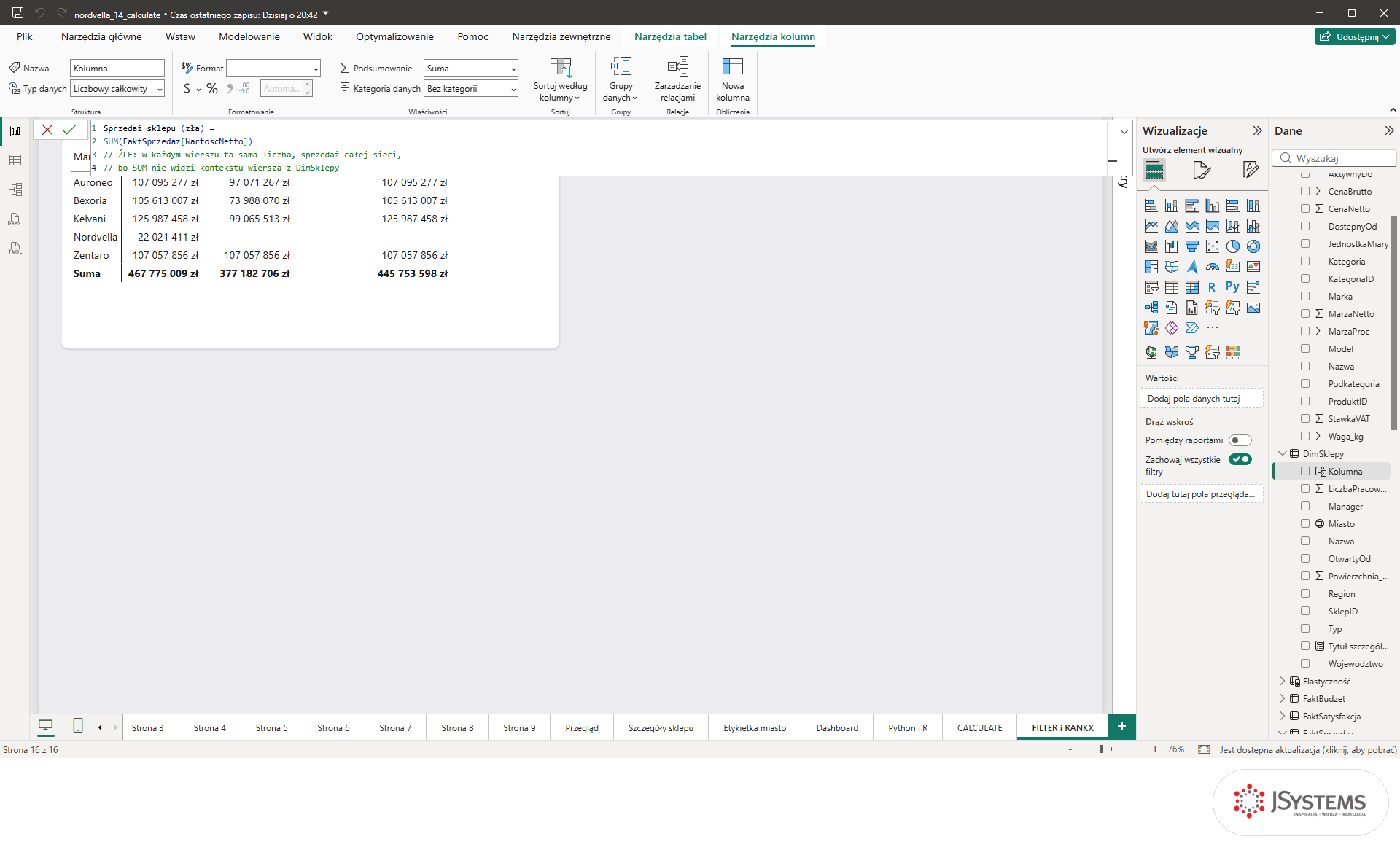Open the Model view in the left sidebar
The image size is (1400, 847).
tap(15, 190)
